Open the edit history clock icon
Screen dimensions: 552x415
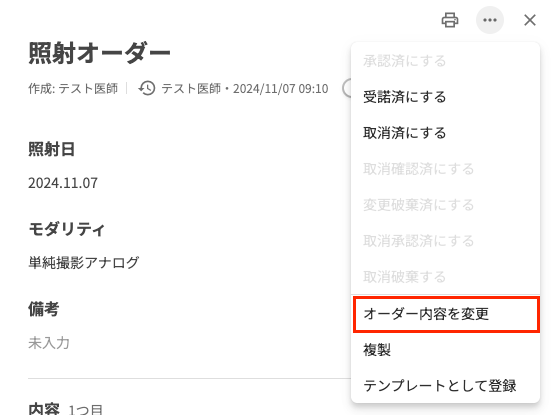pos(147,88)
